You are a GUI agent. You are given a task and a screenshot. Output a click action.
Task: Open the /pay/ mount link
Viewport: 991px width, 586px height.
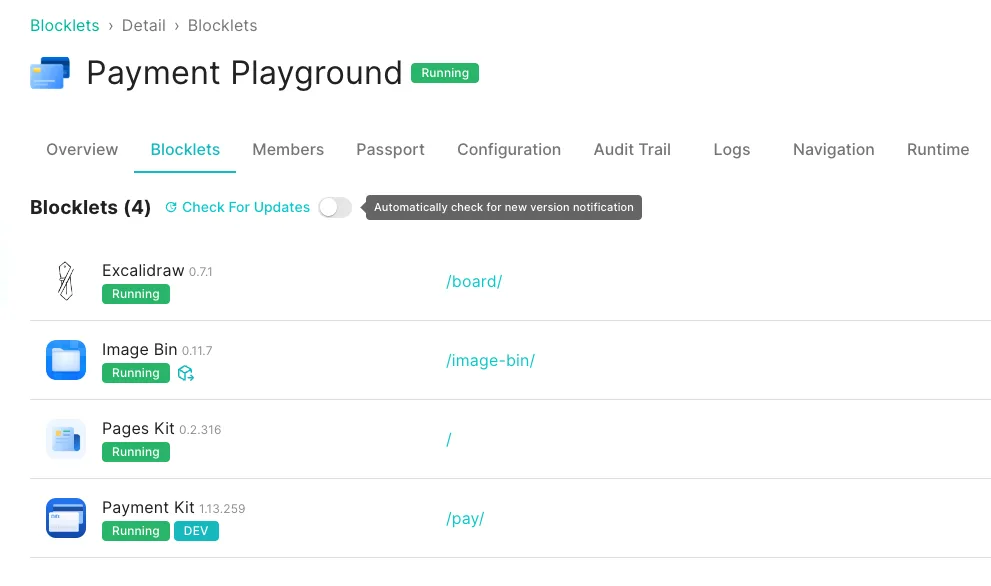465,518
